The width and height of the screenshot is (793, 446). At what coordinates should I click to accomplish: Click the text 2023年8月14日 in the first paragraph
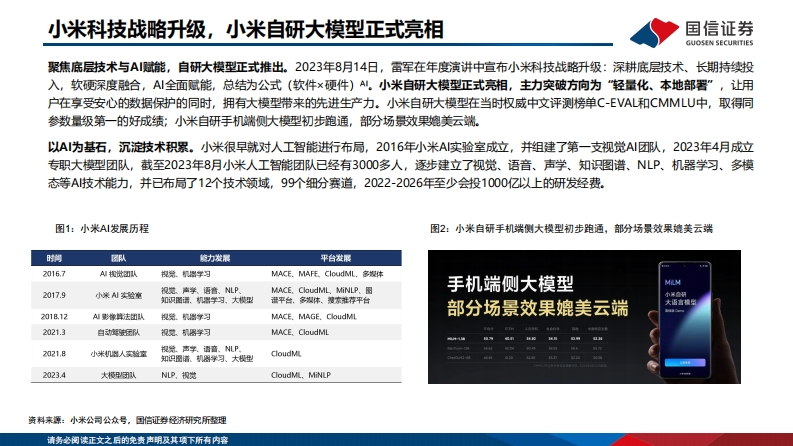point(337,67)
